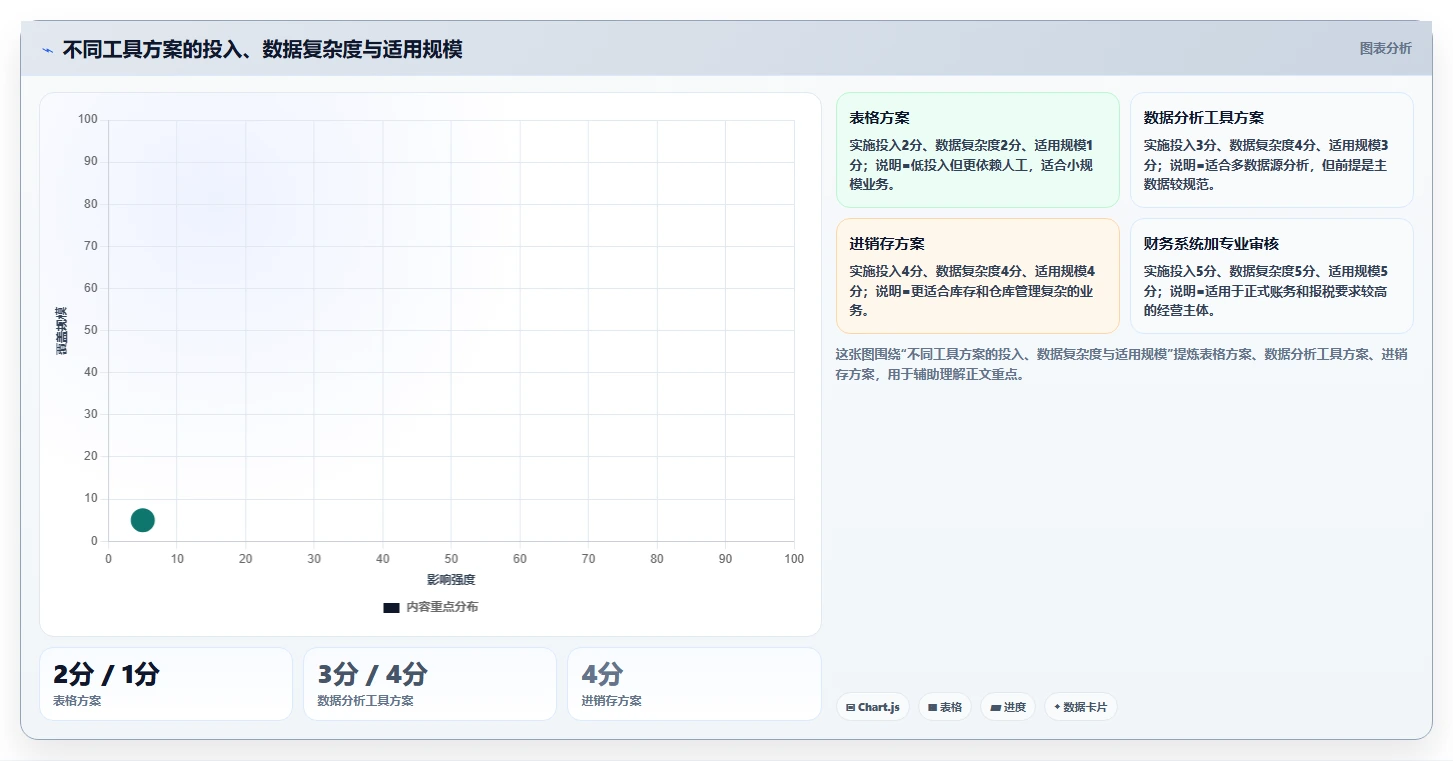
Task: Click x-axis tick value 100
Action: (794, 559)
